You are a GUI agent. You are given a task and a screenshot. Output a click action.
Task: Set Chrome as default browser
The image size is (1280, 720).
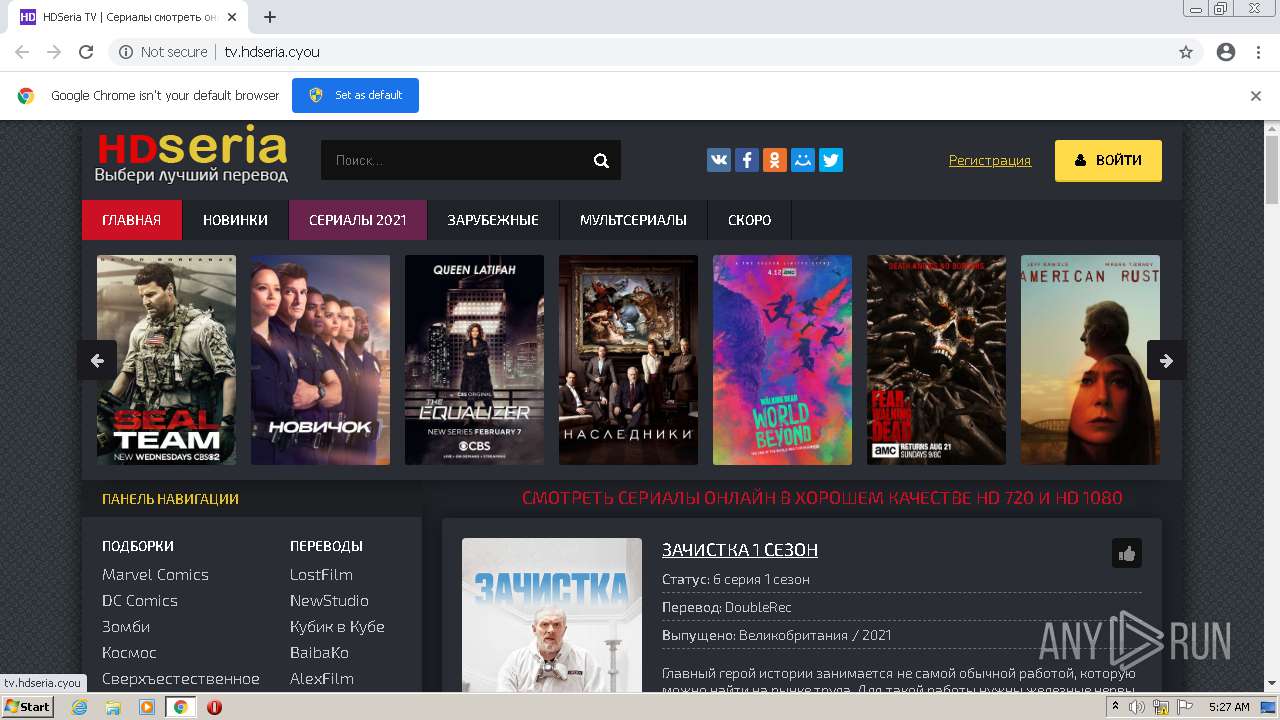point(355,95)
